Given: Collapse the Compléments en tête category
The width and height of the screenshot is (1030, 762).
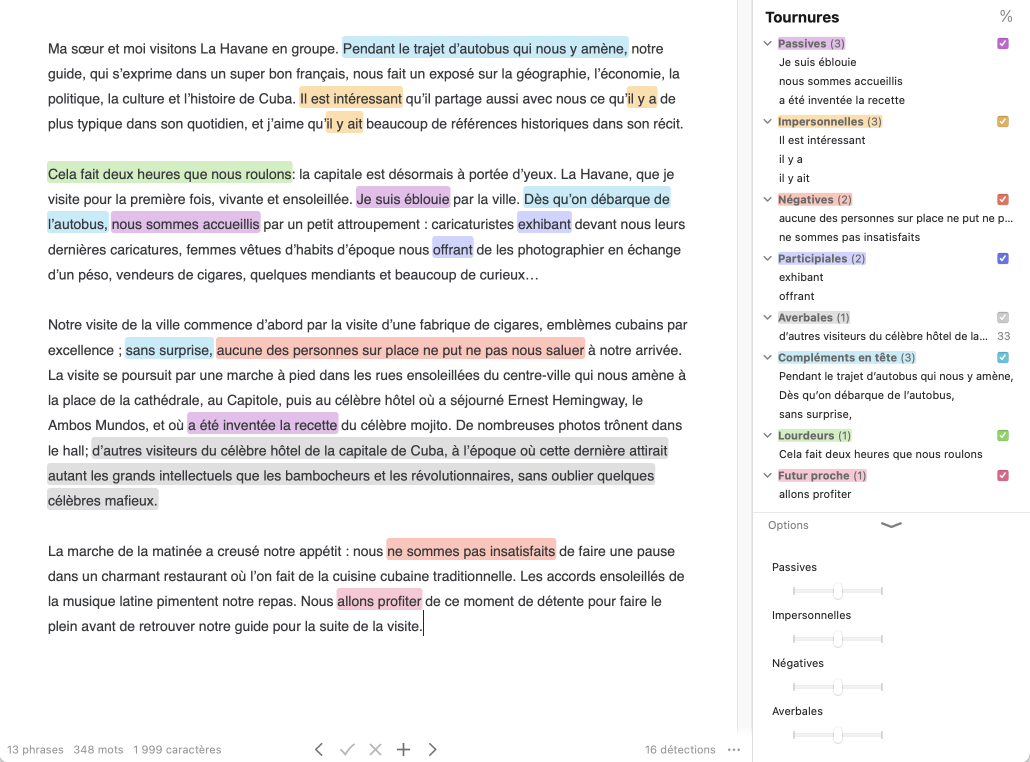Looking at the screenshot, I should click(768, 358).
